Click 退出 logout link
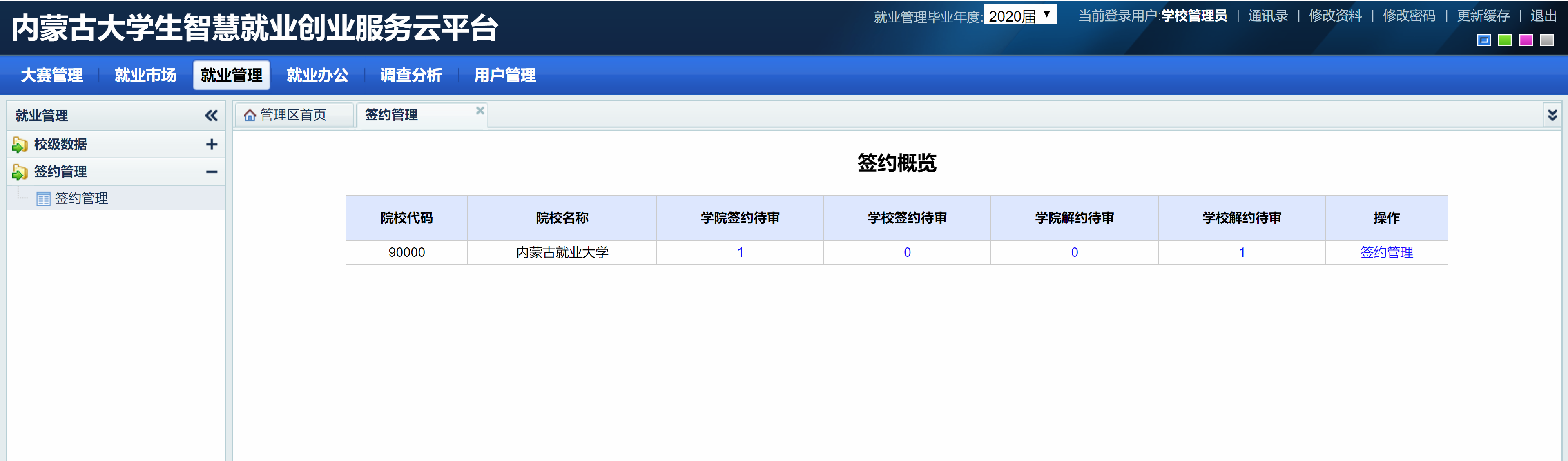Screen dimensions: 1568x461 click(1543, 16)
